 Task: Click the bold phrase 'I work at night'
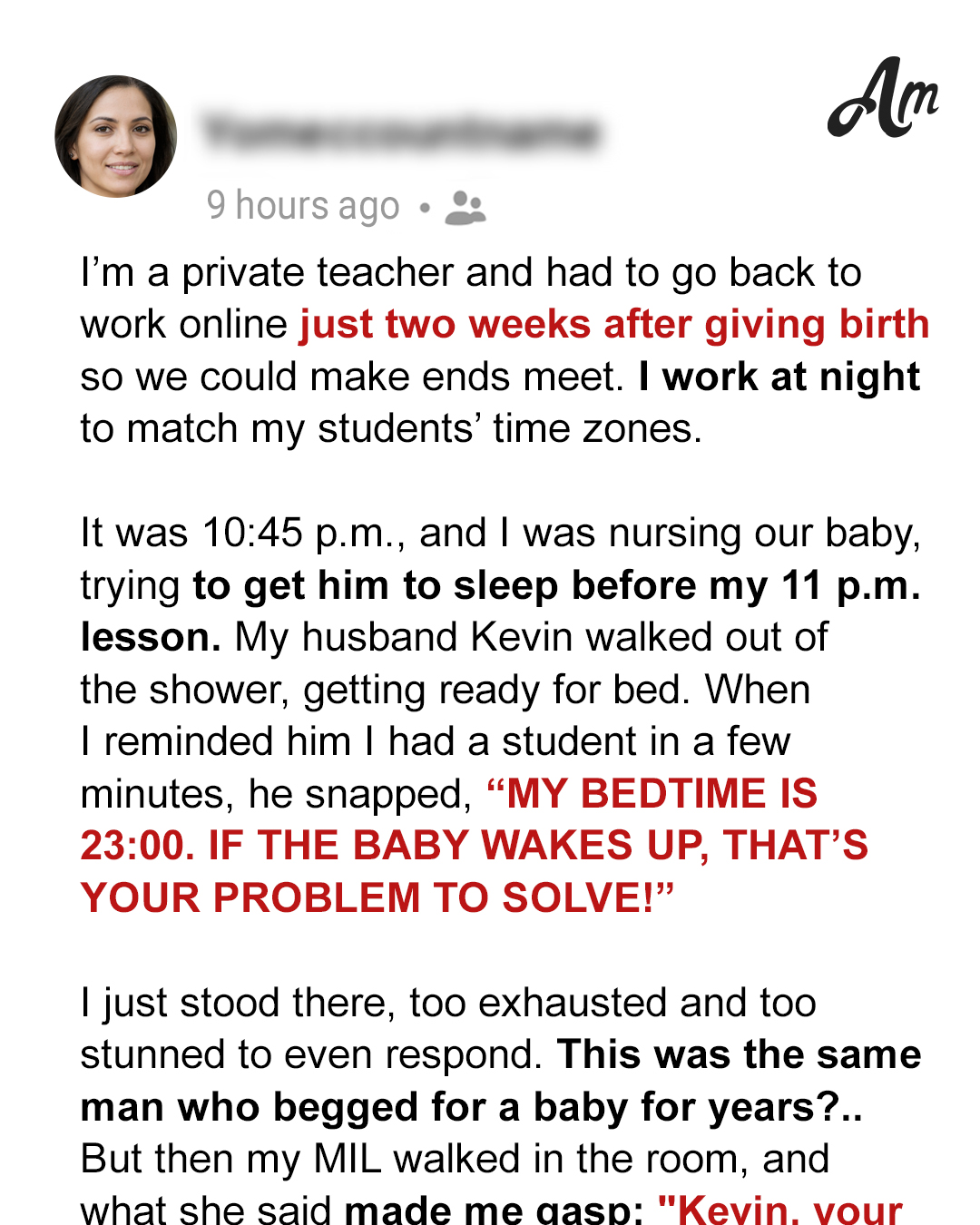pos(779,377)
